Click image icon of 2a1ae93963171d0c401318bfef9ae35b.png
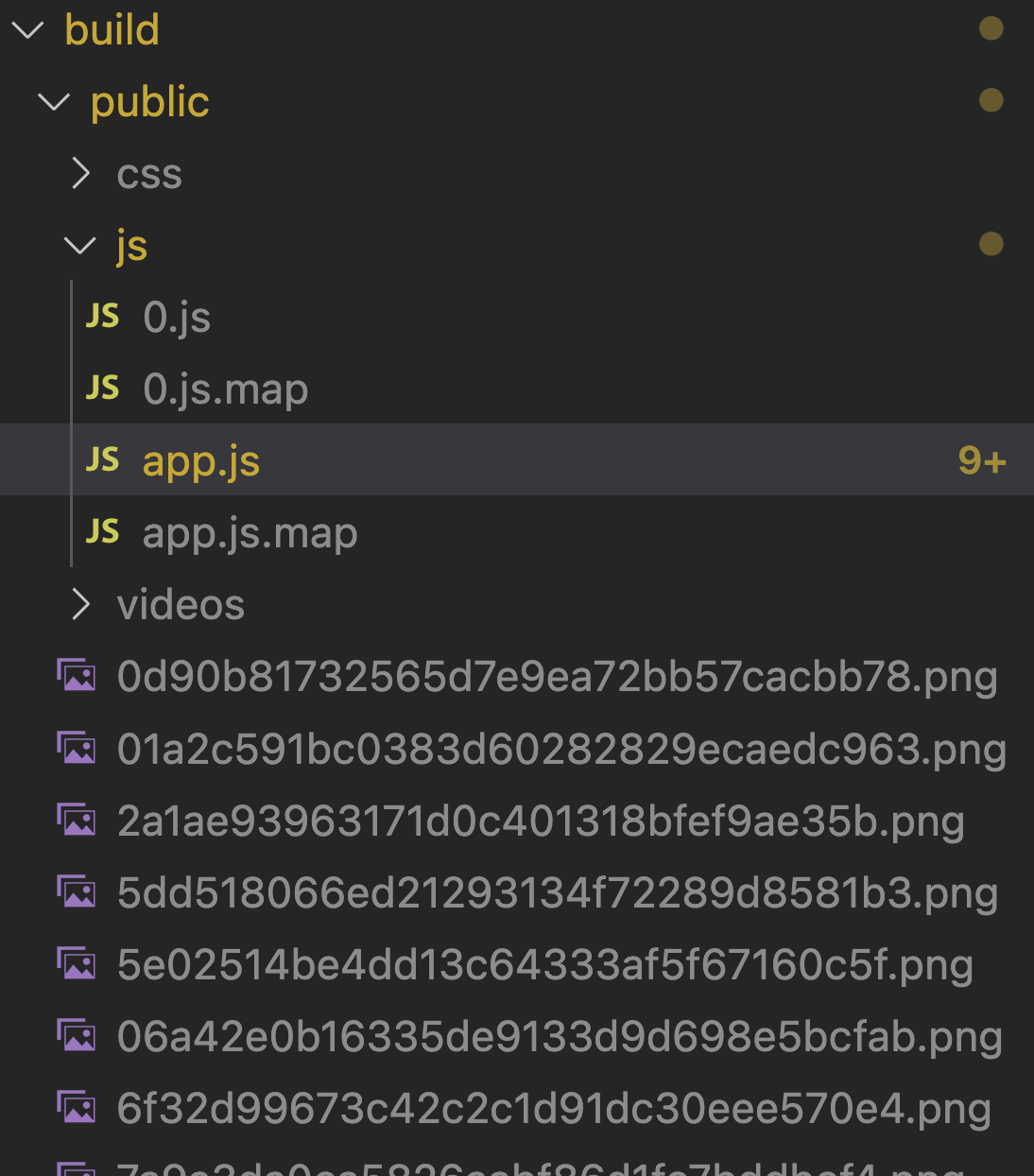Image resolution: width=1034 pixels, height=1176 pixels. coord(77,820)
